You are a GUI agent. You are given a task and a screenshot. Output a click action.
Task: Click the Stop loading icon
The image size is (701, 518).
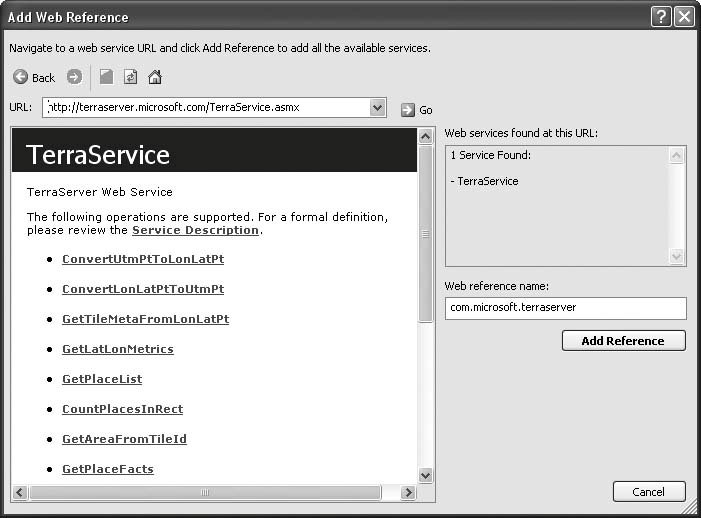107,77
